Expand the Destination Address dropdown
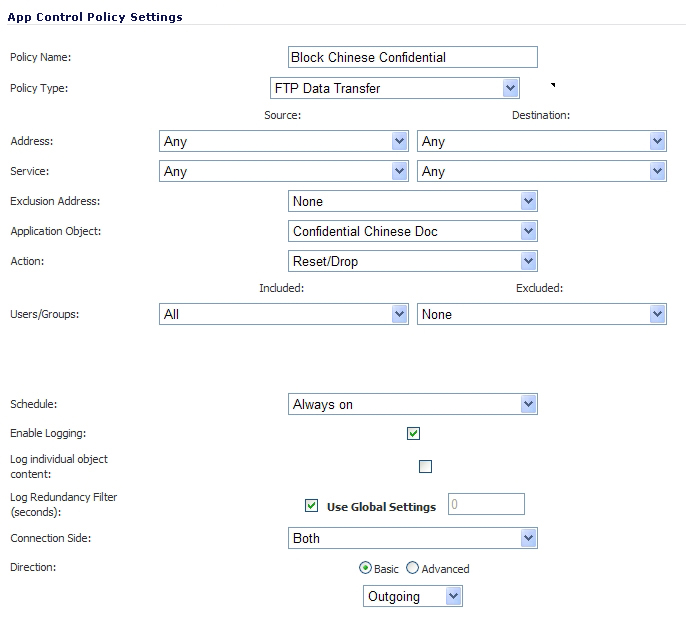Image resolution: width=686 pixels, height=624 pixels. (542, 141)
